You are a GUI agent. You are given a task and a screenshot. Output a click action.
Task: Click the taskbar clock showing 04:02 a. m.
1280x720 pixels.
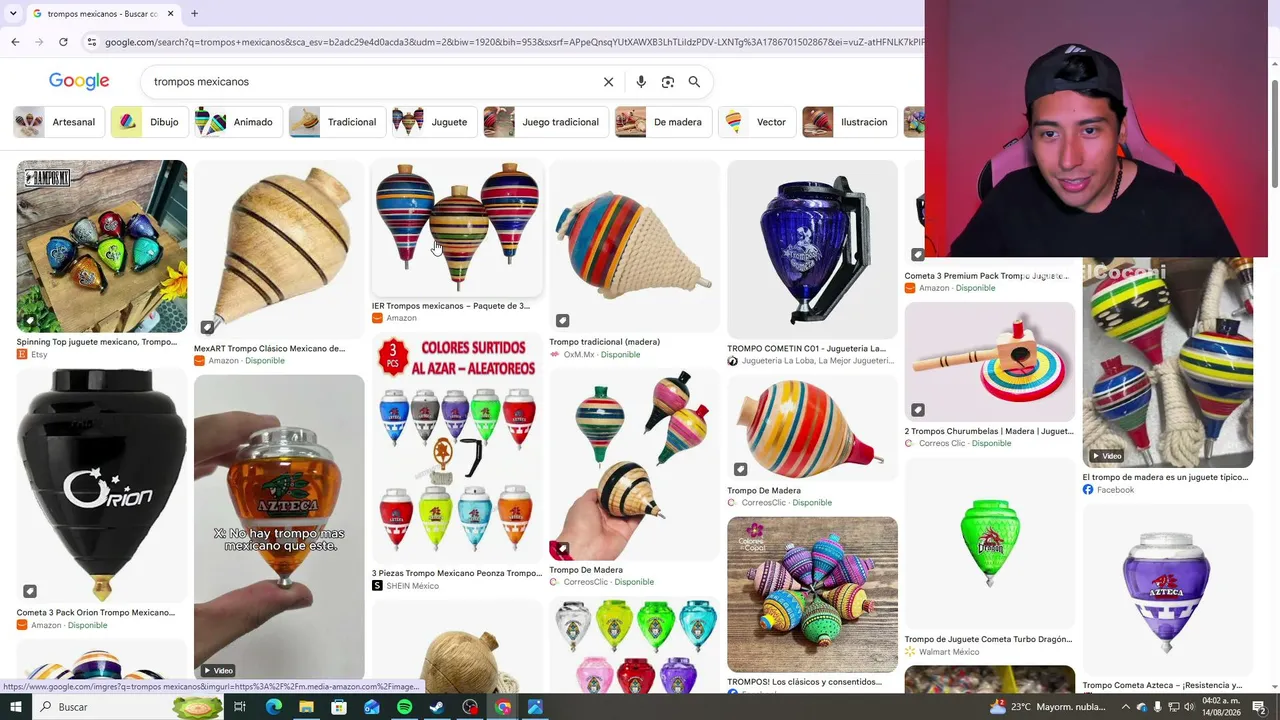click(1221, 707)
